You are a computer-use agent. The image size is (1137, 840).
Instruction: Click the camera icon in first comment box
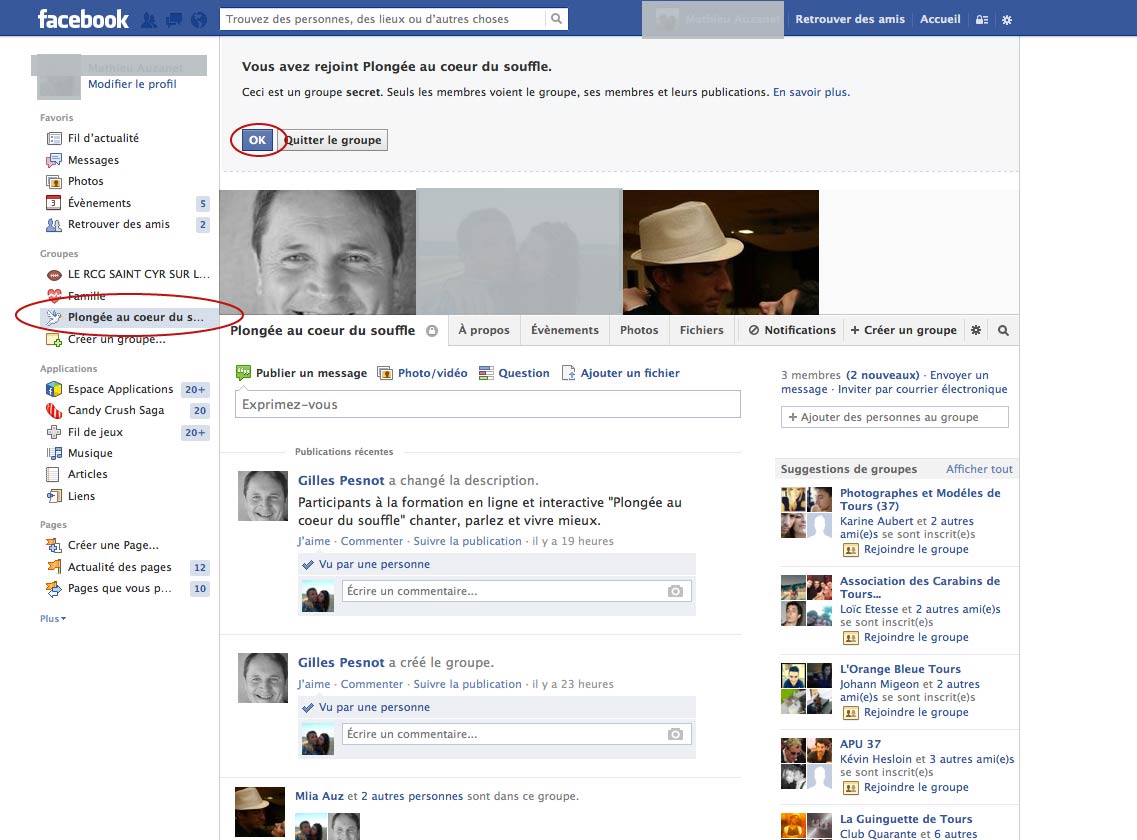676,592
